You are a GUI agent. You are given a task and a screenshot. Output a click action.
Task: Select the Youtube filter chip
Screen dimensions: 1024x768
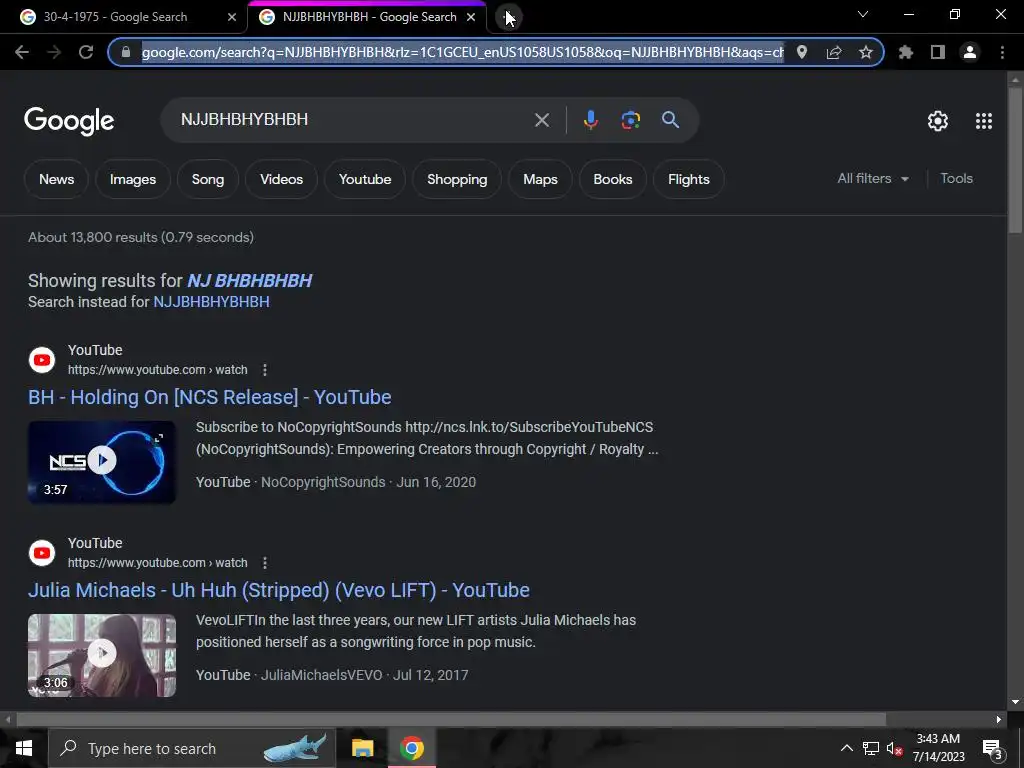(365, 179)
